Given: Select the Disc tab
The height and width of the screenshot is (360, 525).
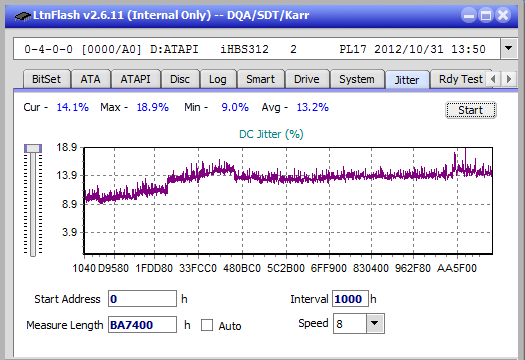Looking at the screenshot, I should (x=180, y=79).
